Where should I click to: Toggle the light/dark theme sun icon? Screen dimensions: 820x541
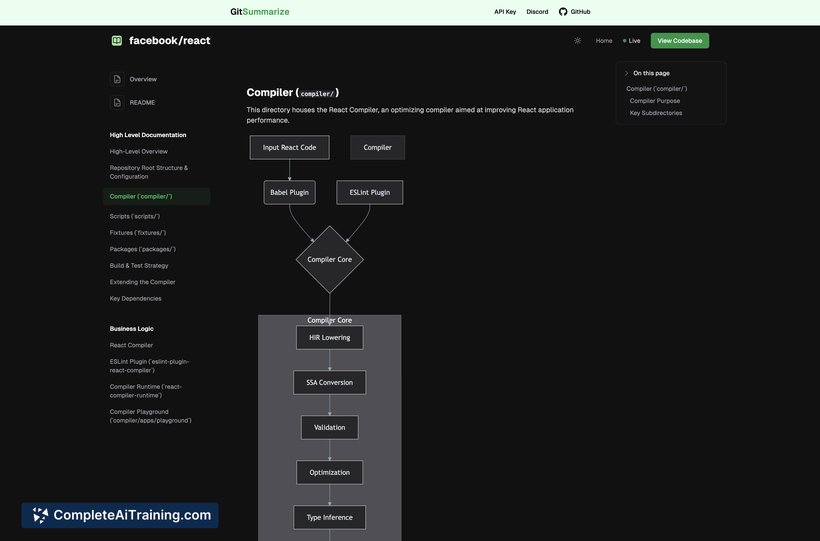(x=577, y=40)
